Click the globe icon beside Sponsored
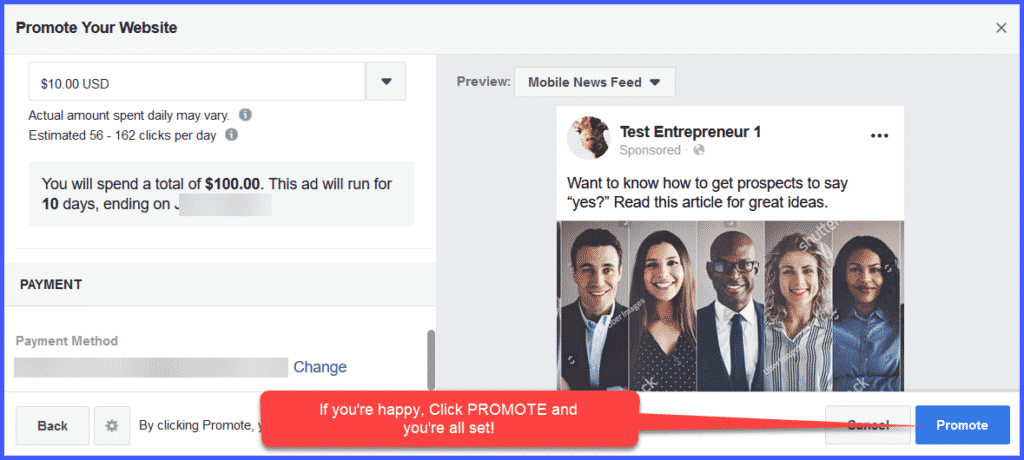1024x460 pixels. tap(698, 150)
